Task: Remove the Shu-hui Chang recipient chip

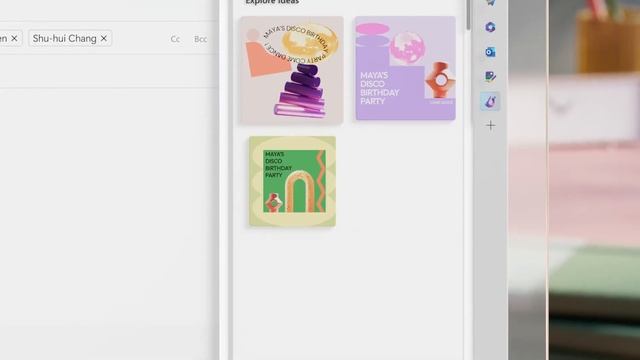Action: pyautogui.click(x=104, y=38)
